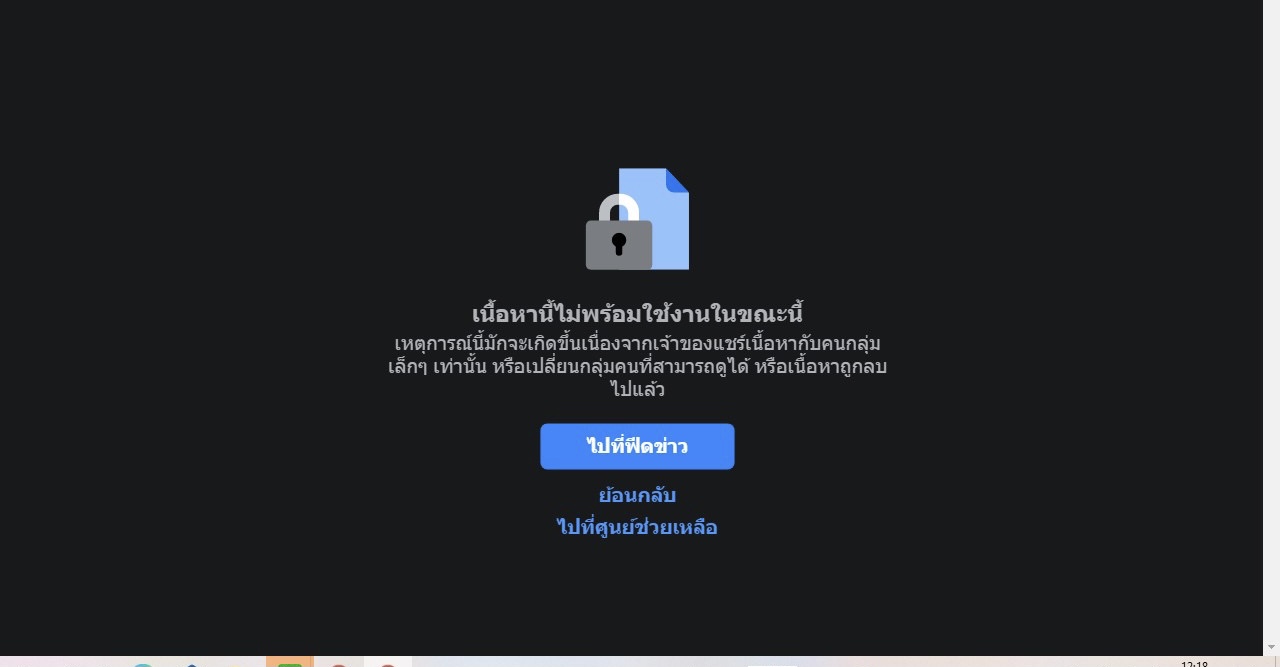The width and height of the screenshot is (1280, 667).
Task: Open the red taskbar icon on the white tile
Action: tap(387, 663)
